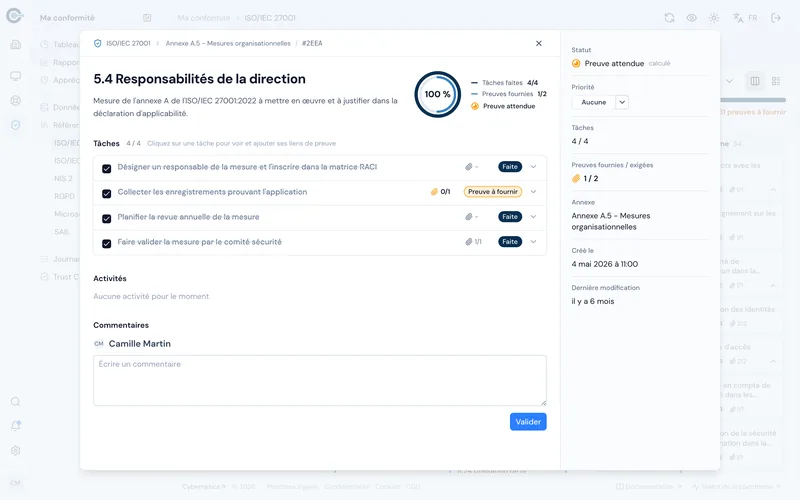
Task: Open the FR language selector
Action: pyautogui.click(x=745, y=18)
